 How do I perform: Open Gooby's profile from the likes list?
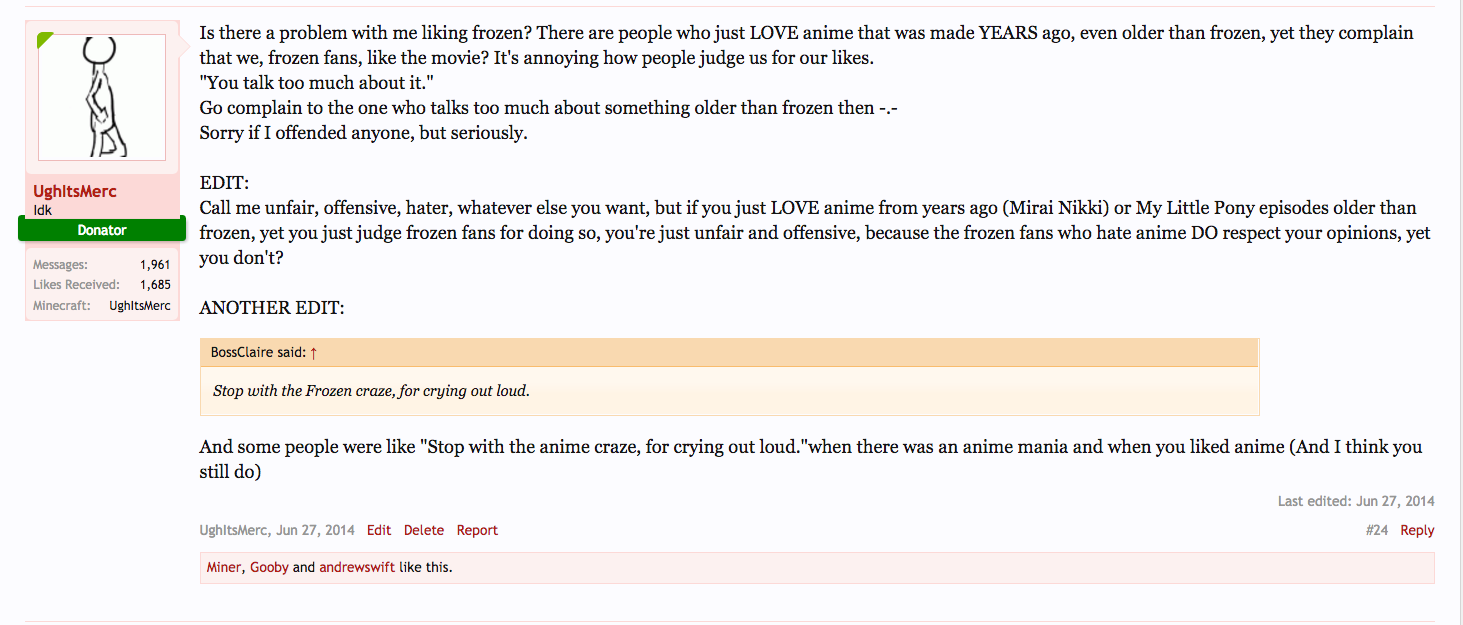tap(269, 567)
